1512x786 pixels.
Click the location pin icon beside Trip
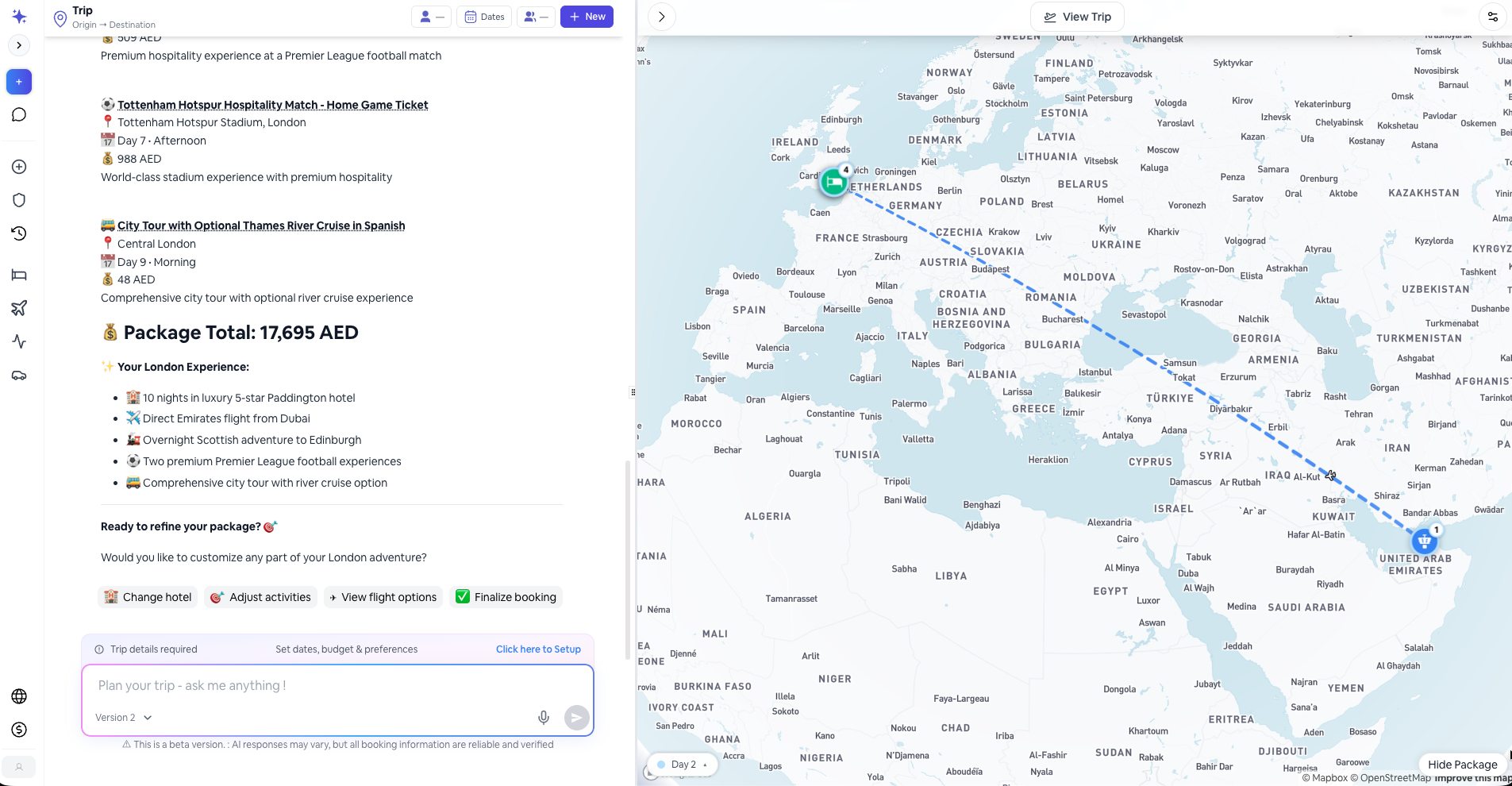[x=60, y=17]
